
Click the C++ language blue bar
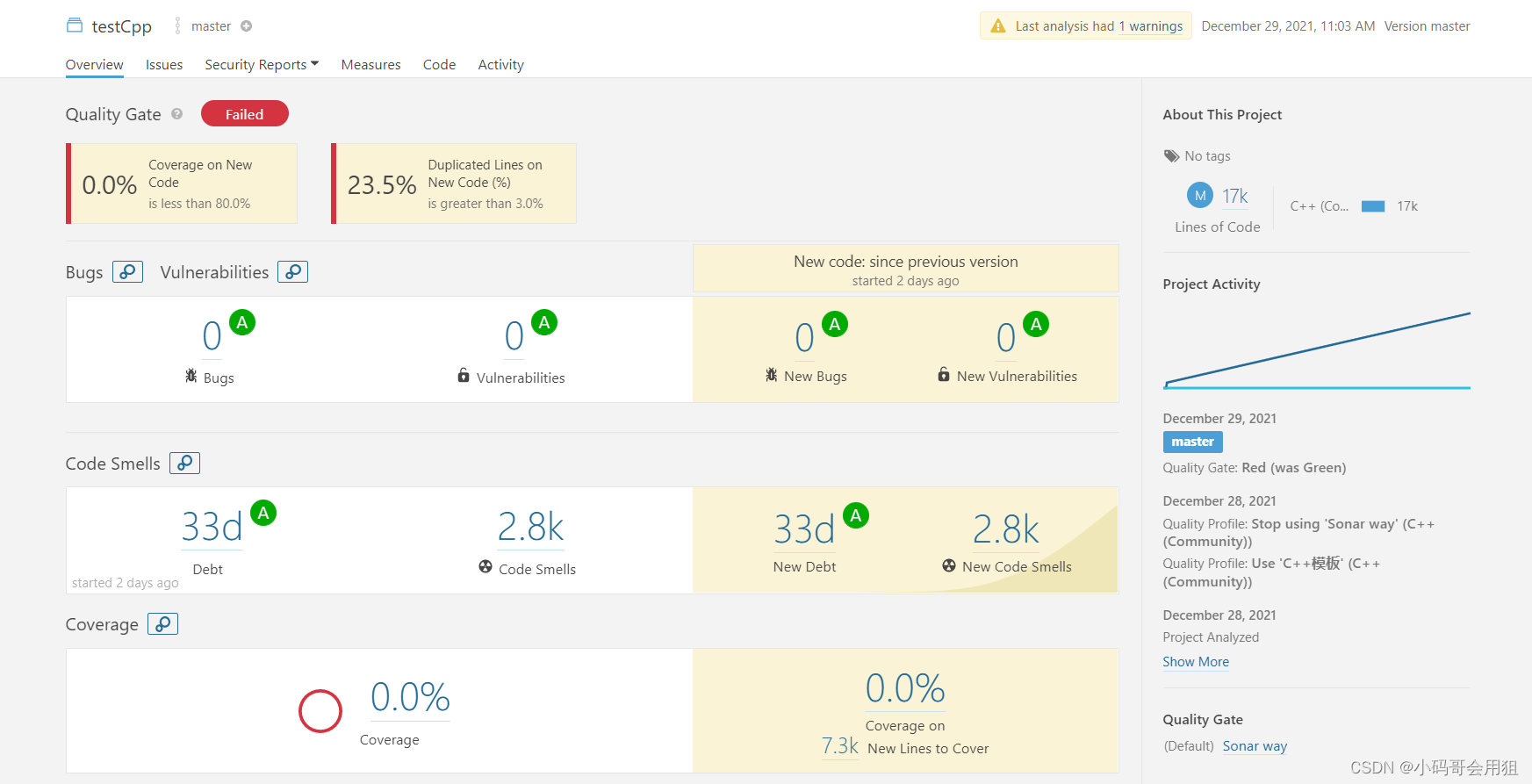1373,206
